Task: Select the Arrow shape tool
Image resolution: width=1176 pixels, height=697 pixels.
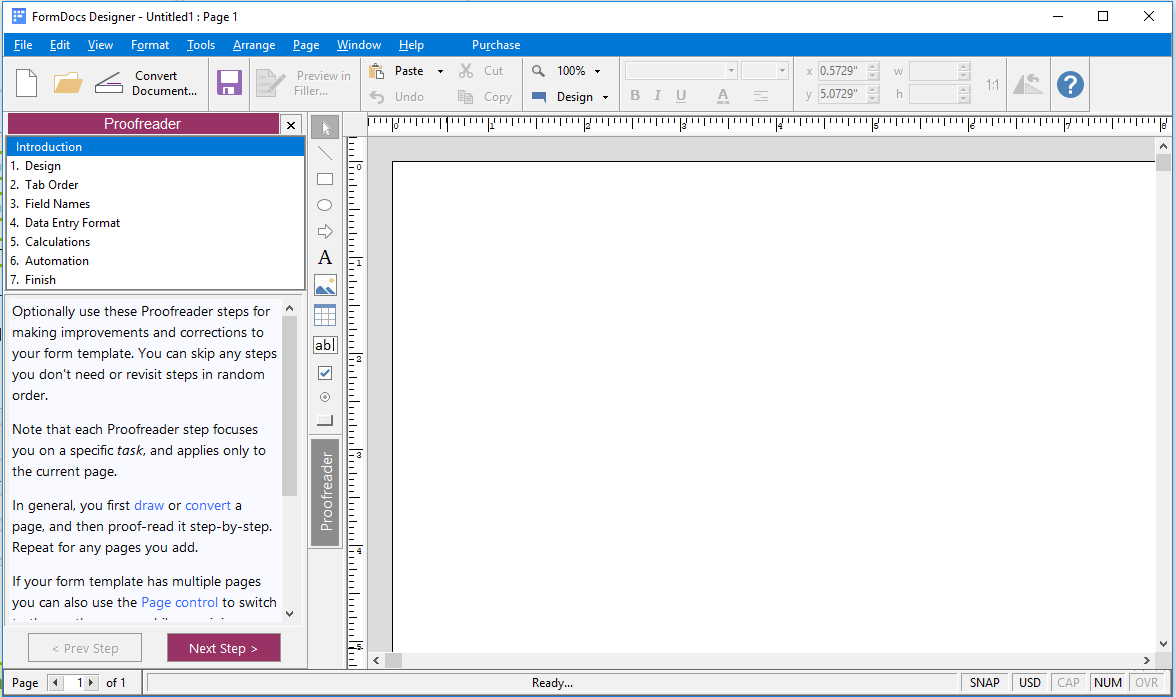Action: point(325,231)
